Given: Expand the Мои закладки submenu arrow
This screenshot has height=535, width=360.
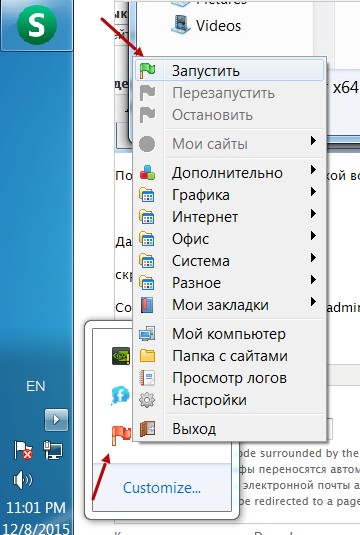Looking at the screenshot, I should coord(313,302).
